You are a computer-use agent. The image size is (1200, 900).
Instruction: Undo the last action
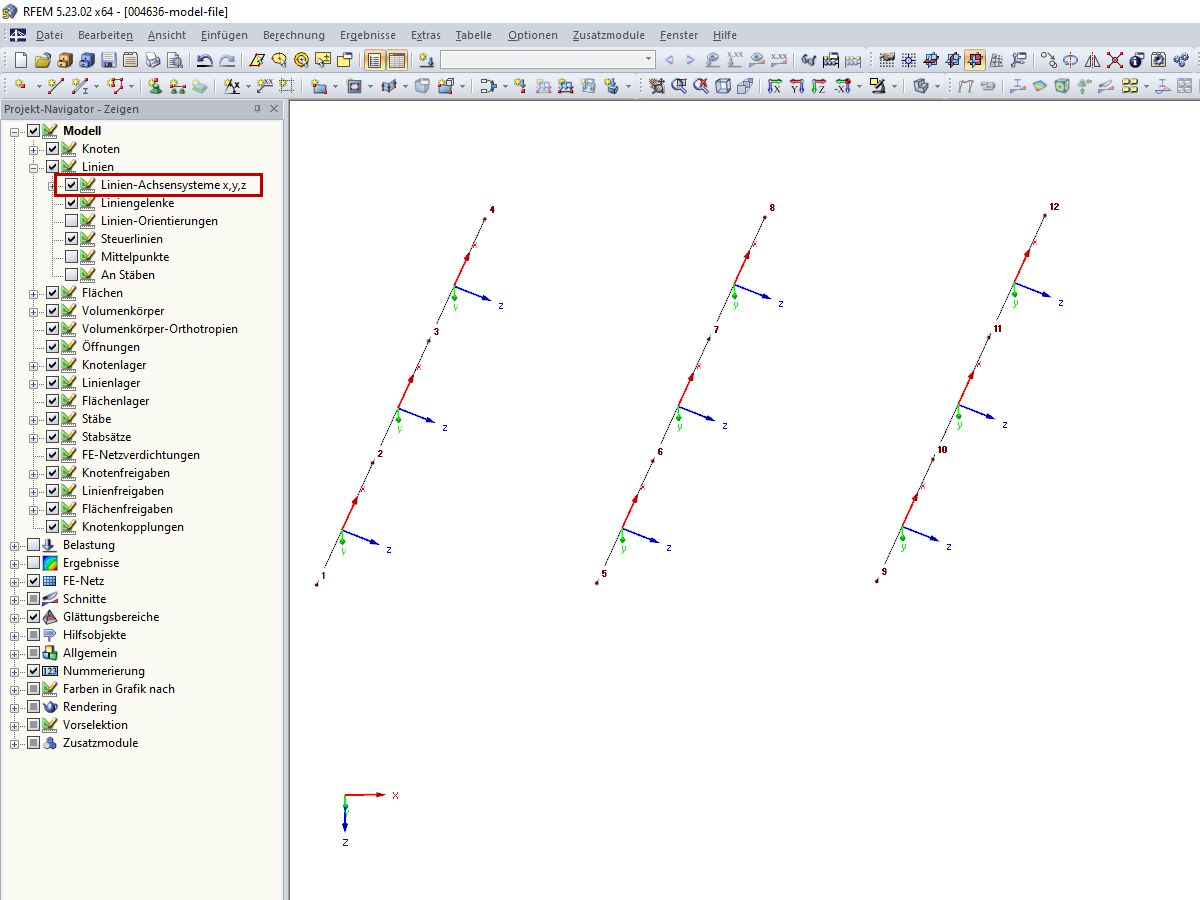tap(204, 60)
